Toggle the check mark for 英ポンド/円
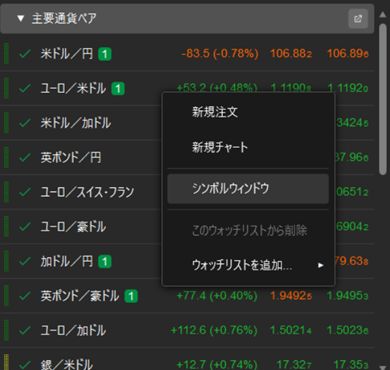 click(x=25, y=157)
